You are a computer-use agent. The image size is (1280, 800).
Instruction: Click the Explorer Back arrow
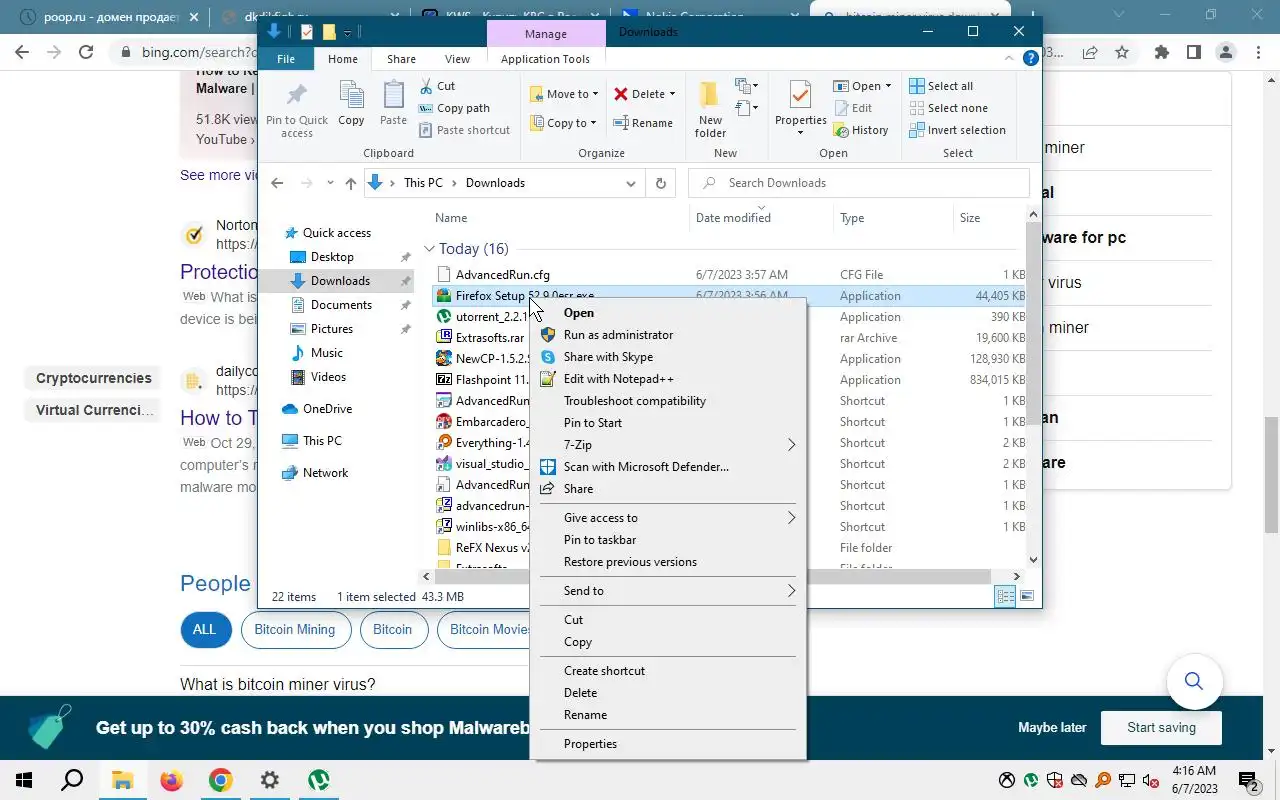tap(277, 183)
